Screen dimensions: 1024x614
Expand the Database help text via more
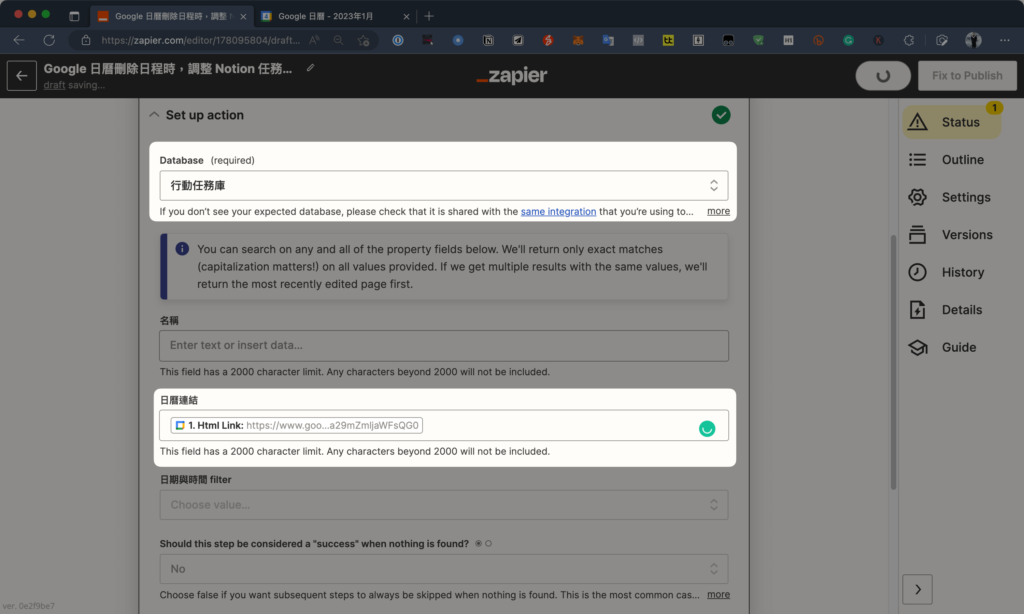tap(718, 211)
